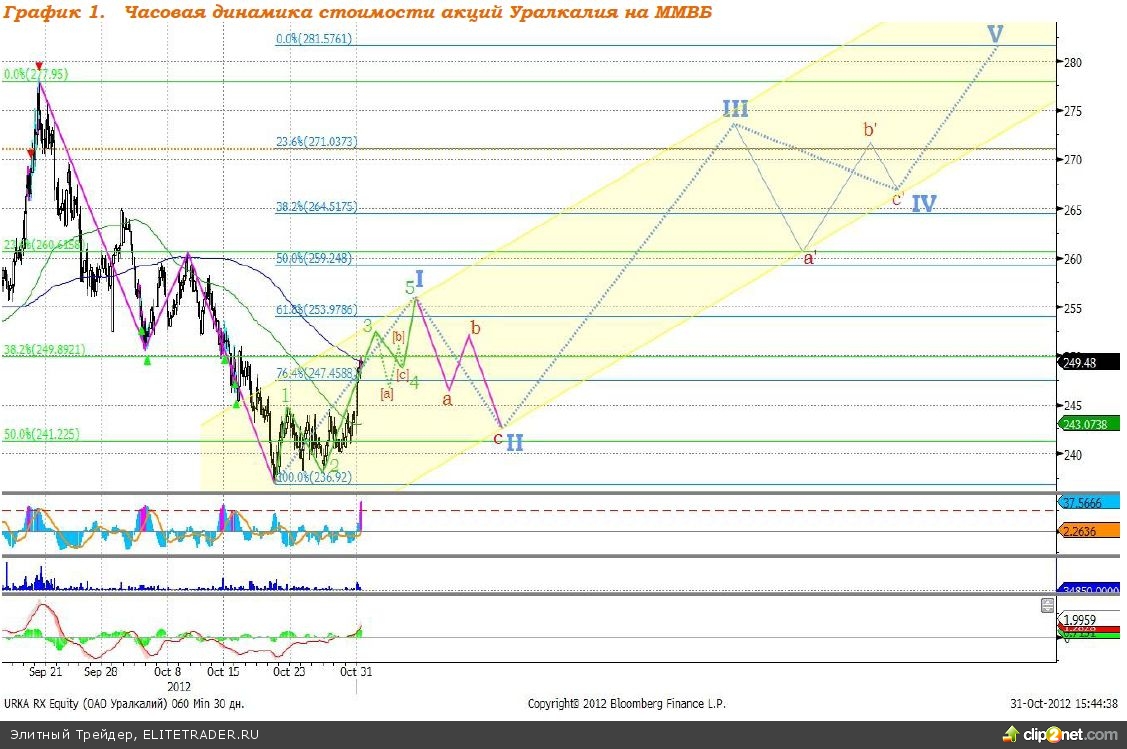Viewport: 1127px width, 749px height.
Task: Click the green triangle marker below the 249.89 low
Action: click(147, 360)
